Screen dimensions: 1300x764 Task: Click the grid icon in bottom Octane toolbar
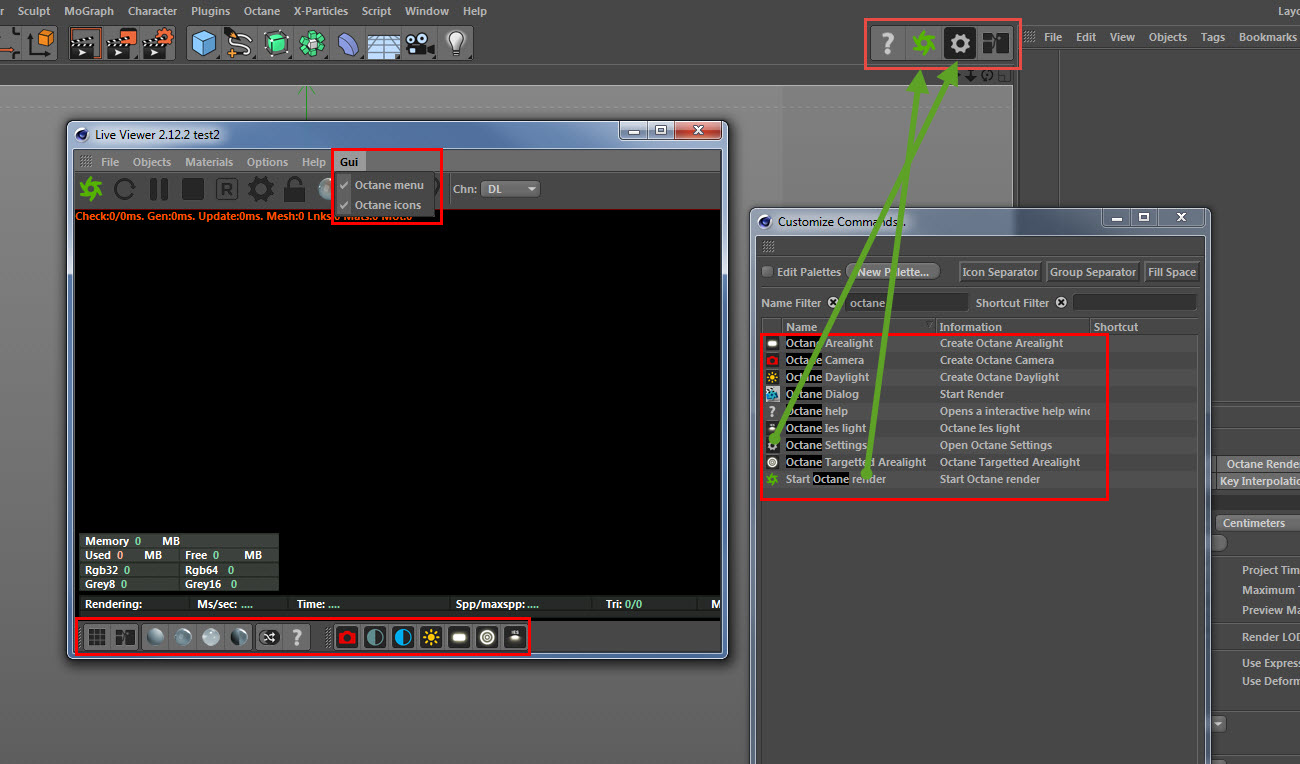pos(97,637)
